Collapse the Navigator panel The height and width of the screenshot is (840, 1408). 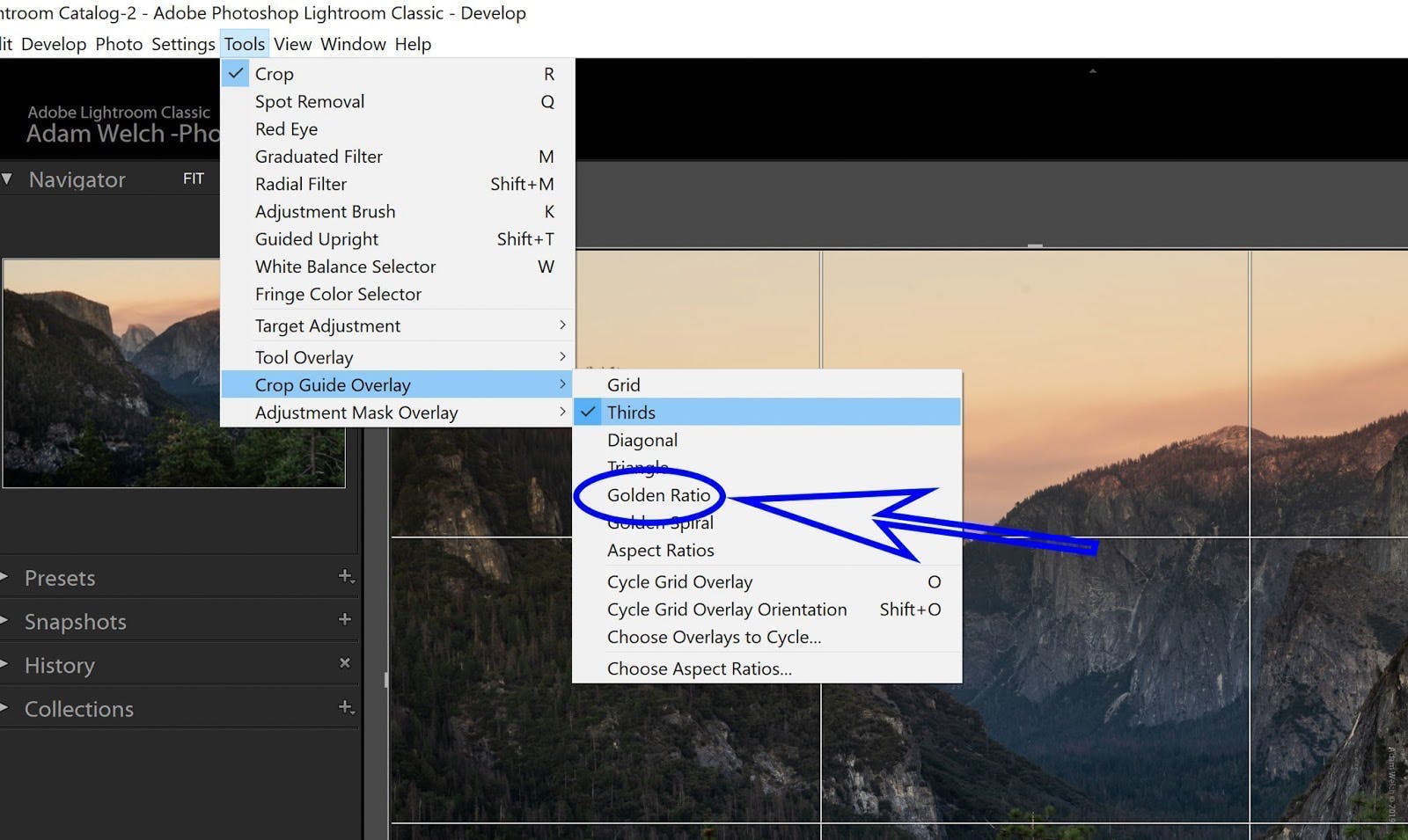7,179
